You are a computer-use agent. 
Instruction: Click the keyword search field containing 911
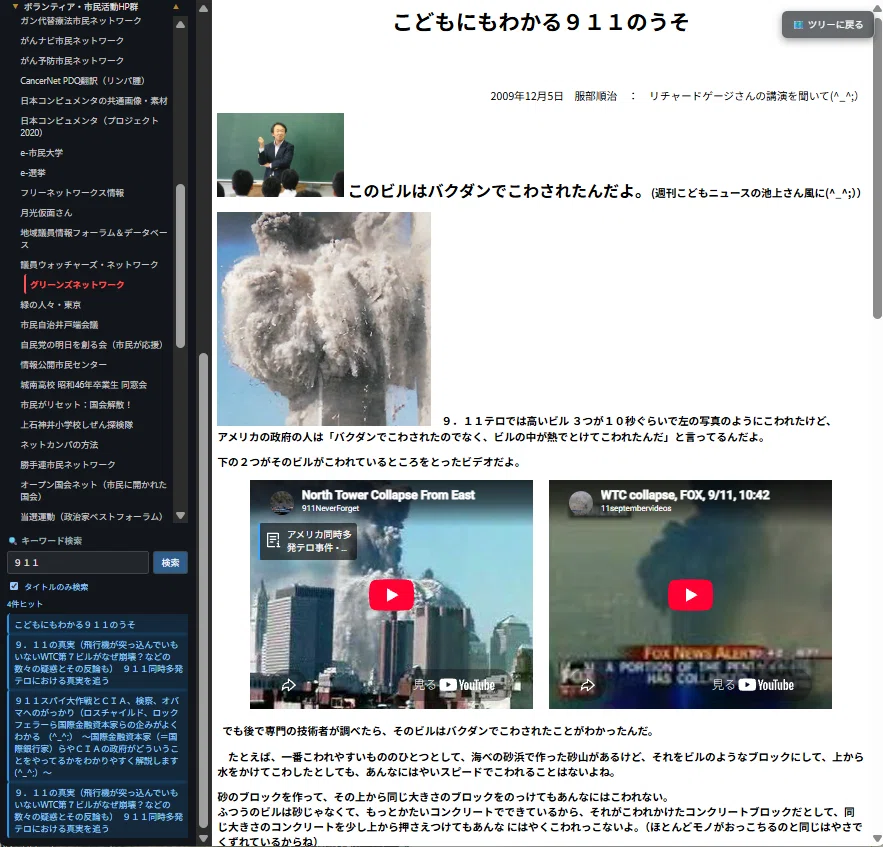(78, 563)
